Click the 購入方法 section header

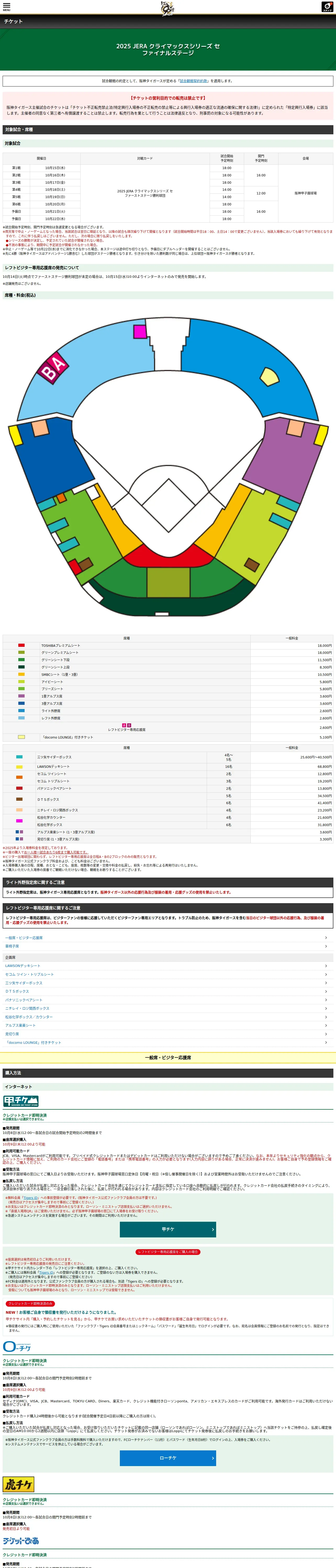pos(168,1073)
